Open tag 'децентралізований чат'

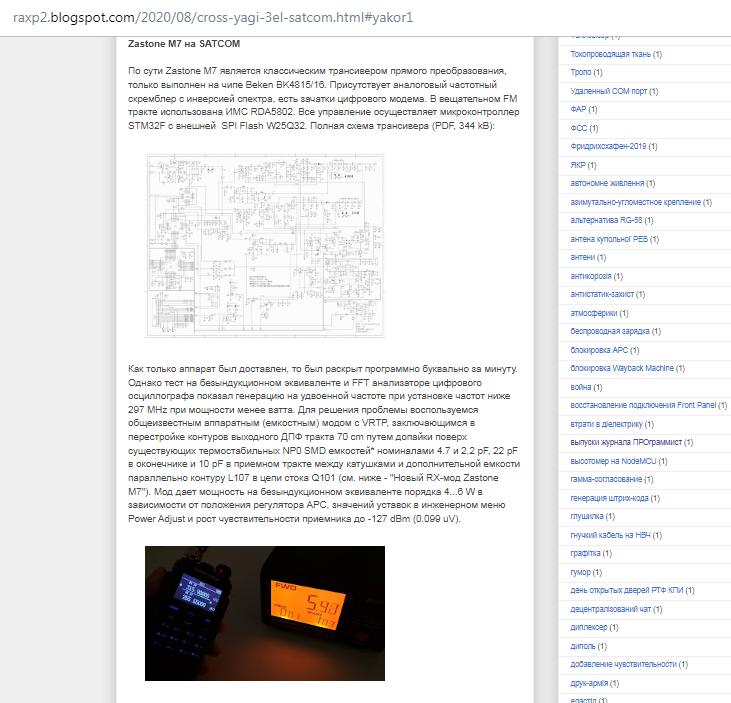tap(611, 609)
